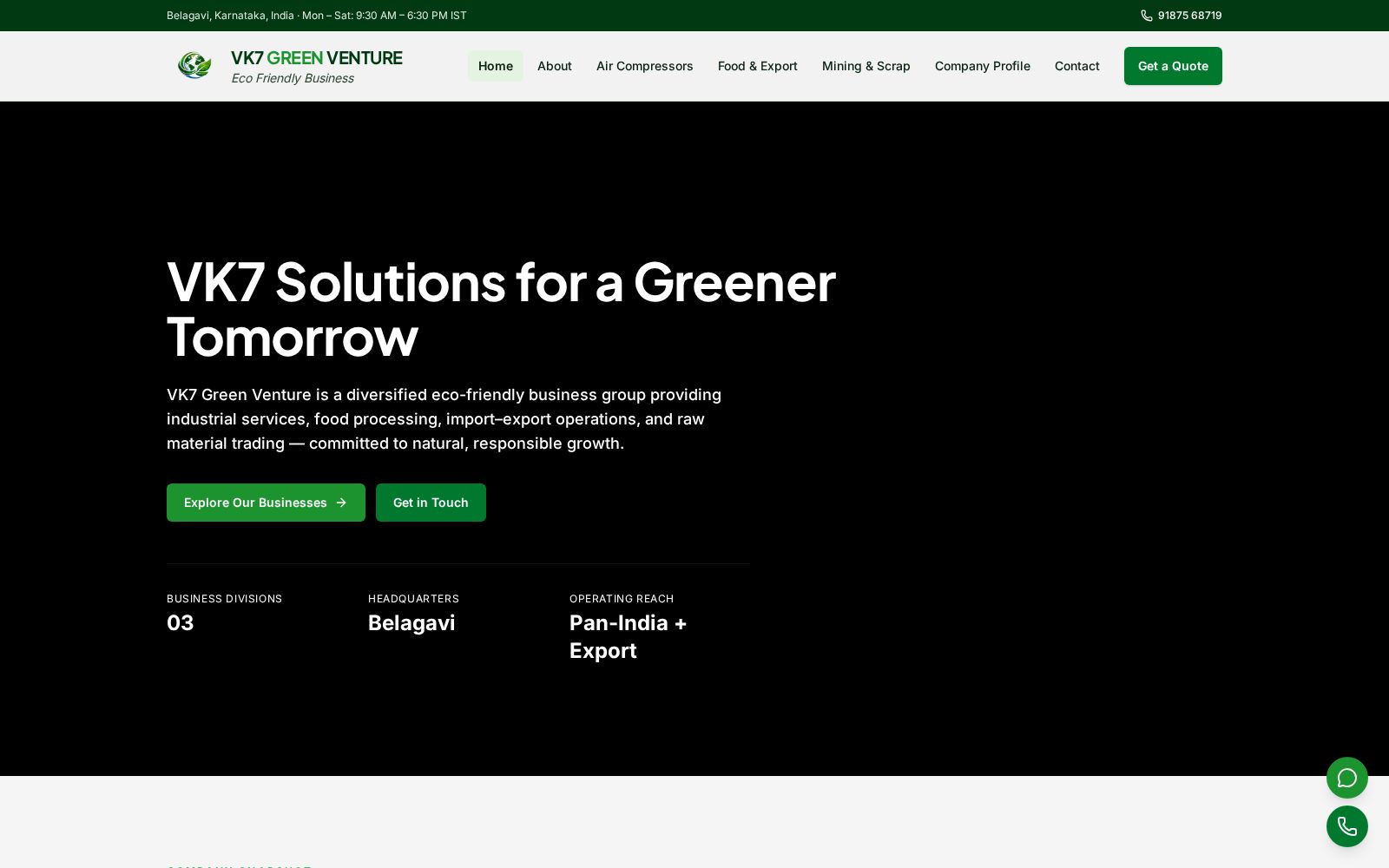Open the floating WhatsApp chat button

(x=1346, y=778)
